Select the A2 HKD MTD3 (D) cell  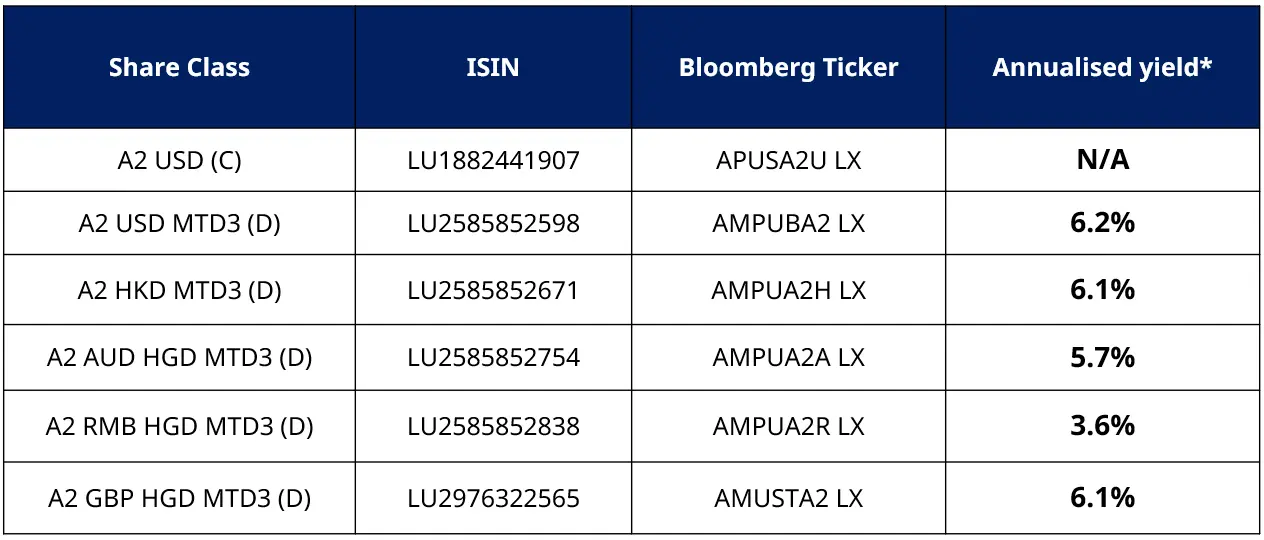pyautogui.click(x=179, y=290)
